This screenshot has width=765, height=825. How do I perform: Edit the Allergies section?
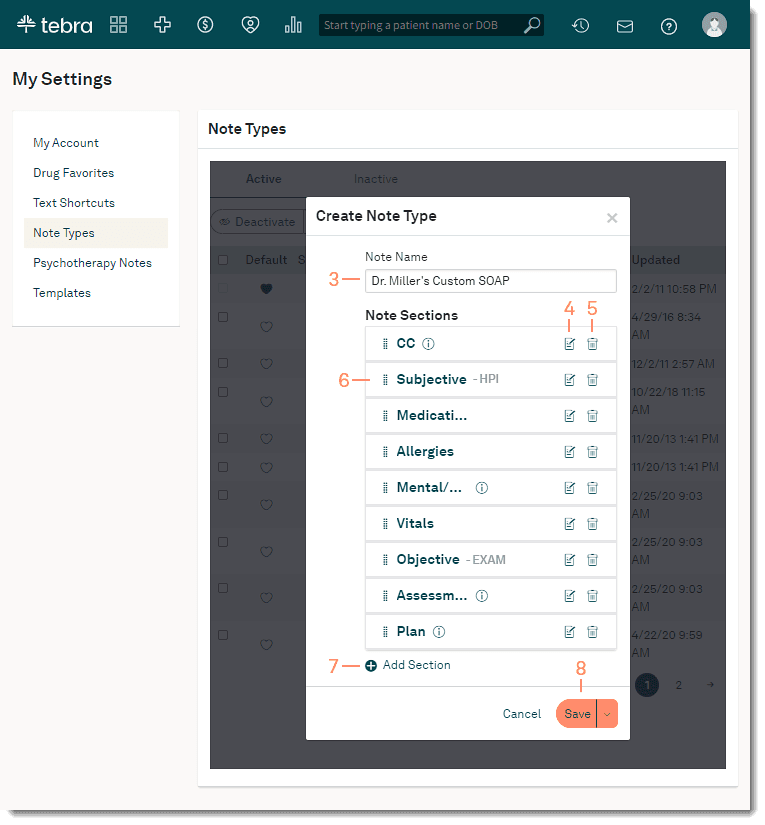point(569,452)
